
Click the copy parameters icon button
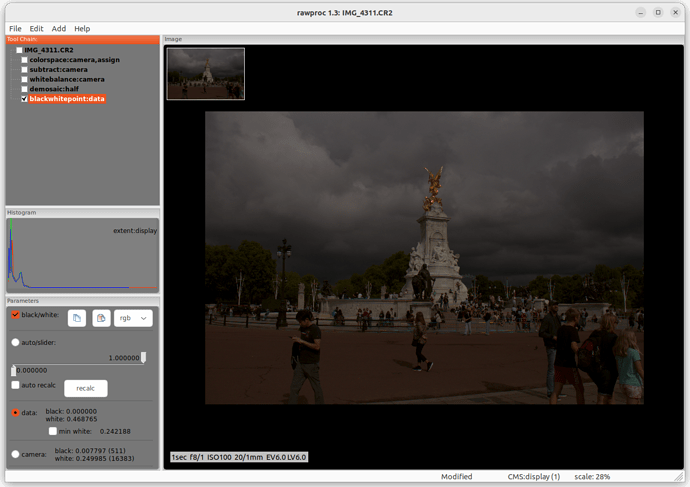(77, 318)
